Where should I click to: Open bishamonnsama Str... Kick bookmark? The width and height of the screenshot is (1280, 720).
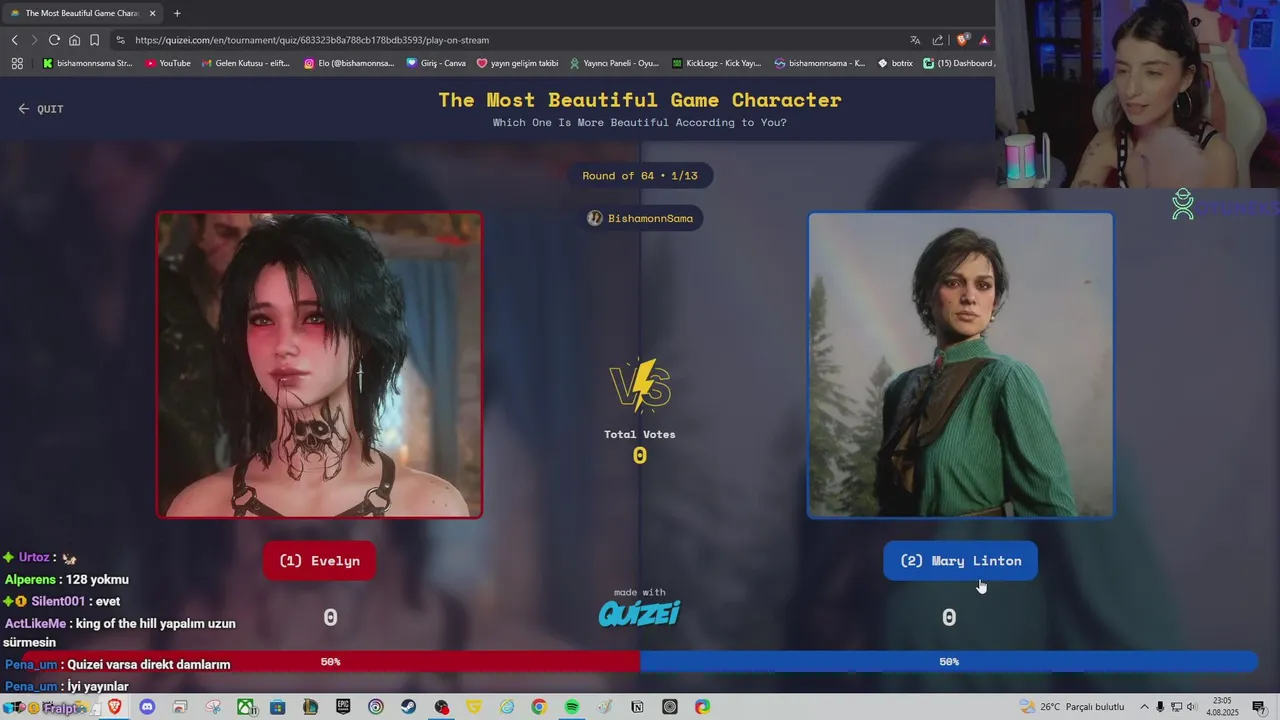point(88,63)
